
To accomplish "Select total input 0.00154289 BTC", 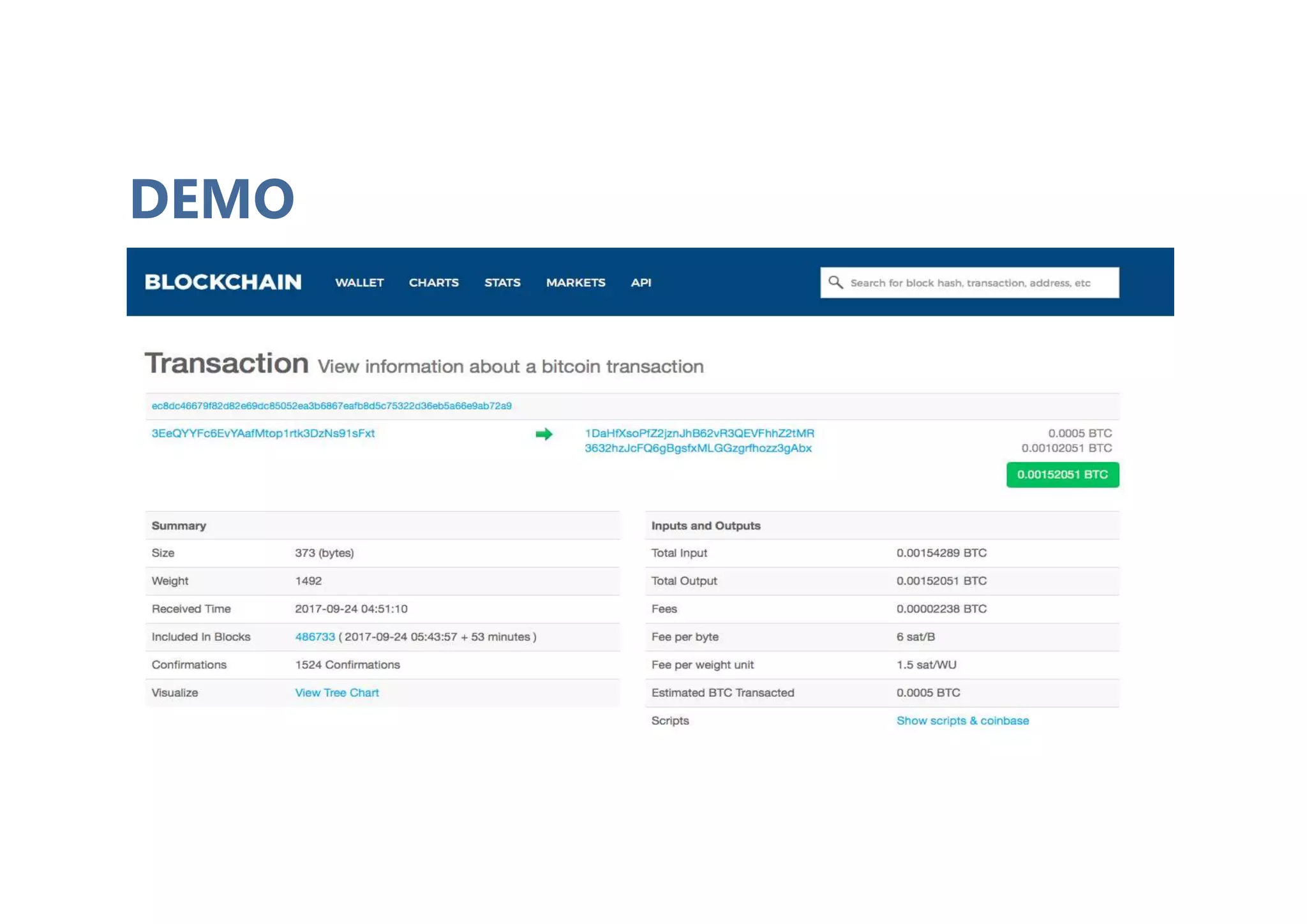I will 941,553.
